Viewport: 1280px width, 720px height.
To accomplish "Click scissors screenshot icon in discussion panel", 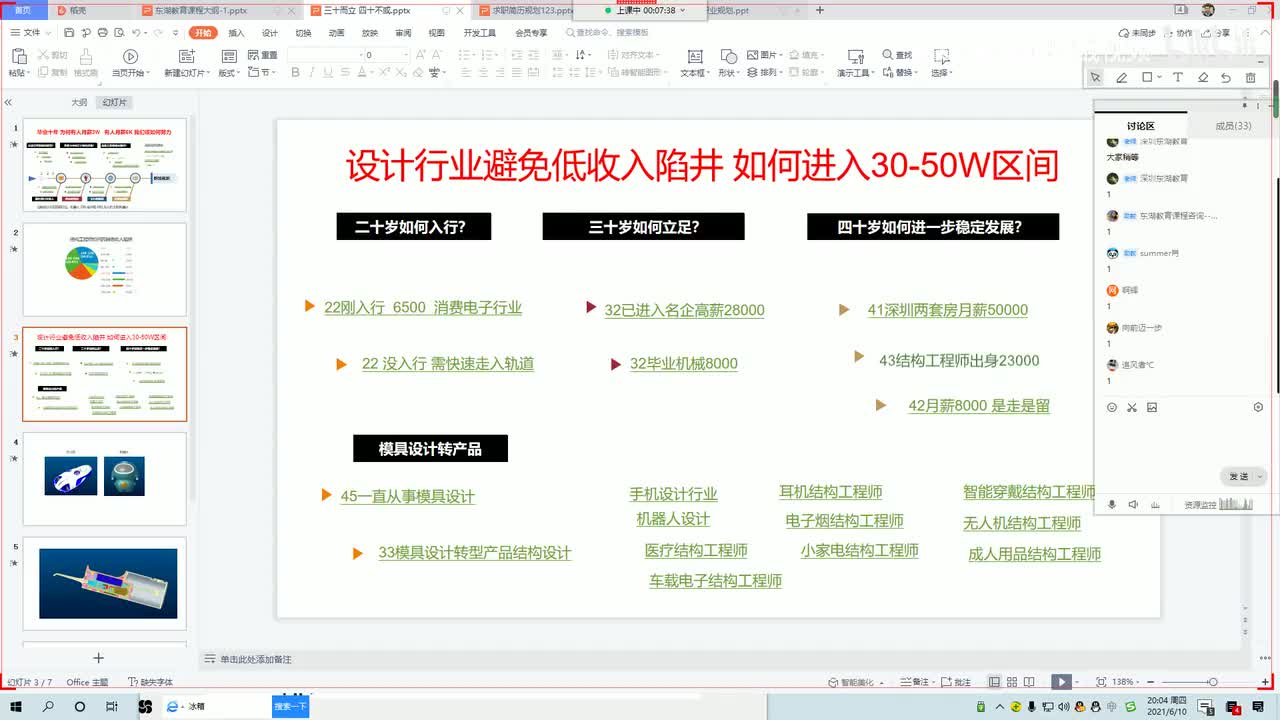I will (x=1132, y=407).
